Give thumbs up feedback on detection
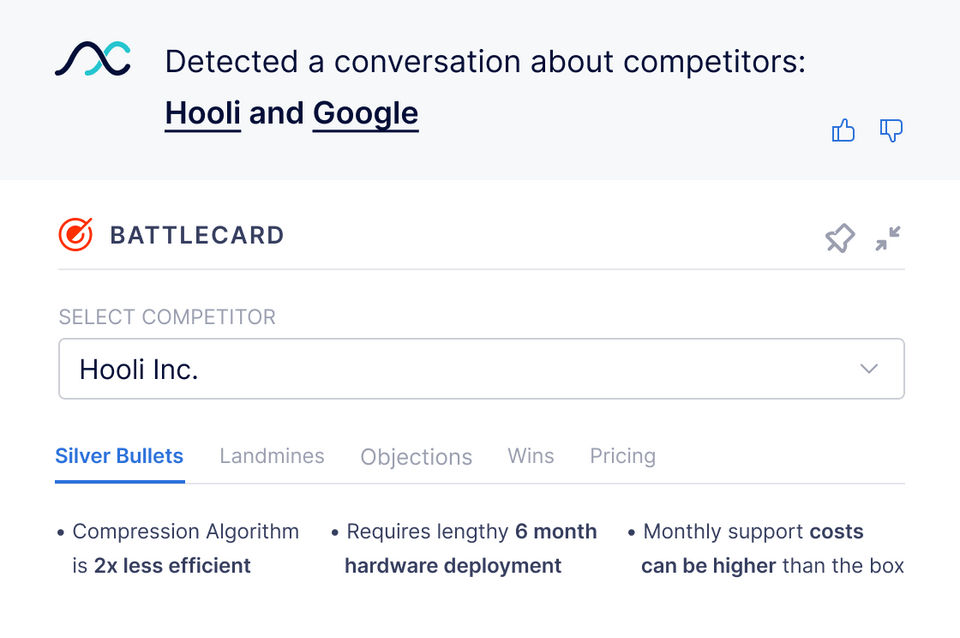960x638 pixels. pyautogui.click(x=843, y=130)
